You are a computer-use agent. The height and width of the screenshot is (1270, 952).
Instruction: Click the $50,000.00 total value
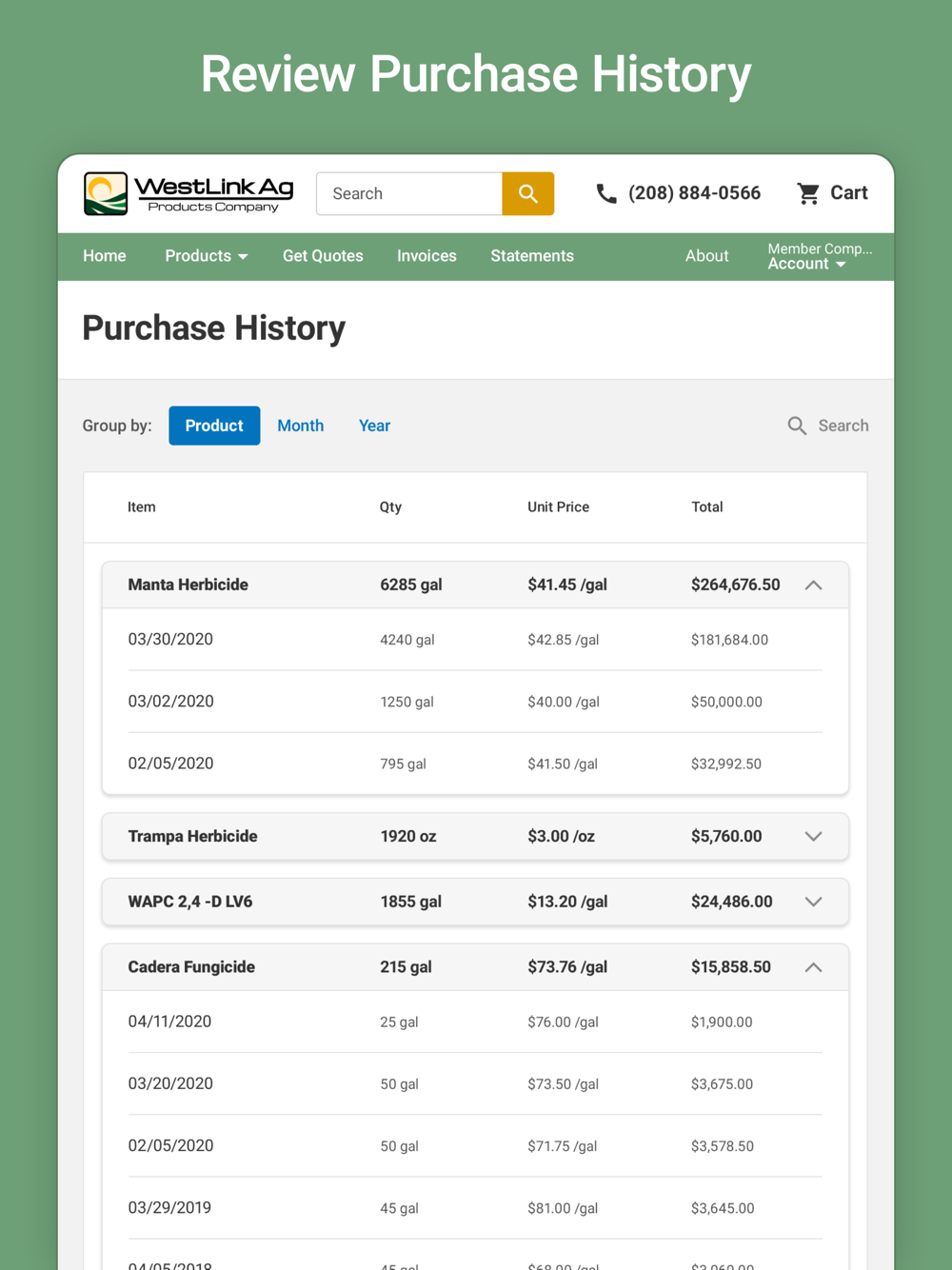(x=726, y=702)
